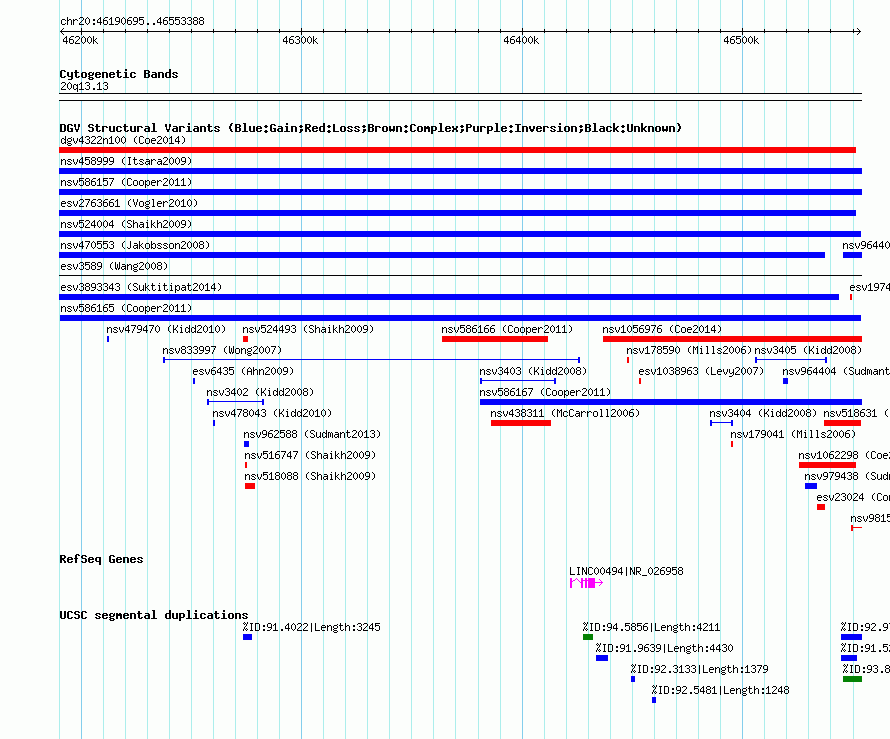Select the nsv833997 (Wong2007) thin span line

(371, 360)
